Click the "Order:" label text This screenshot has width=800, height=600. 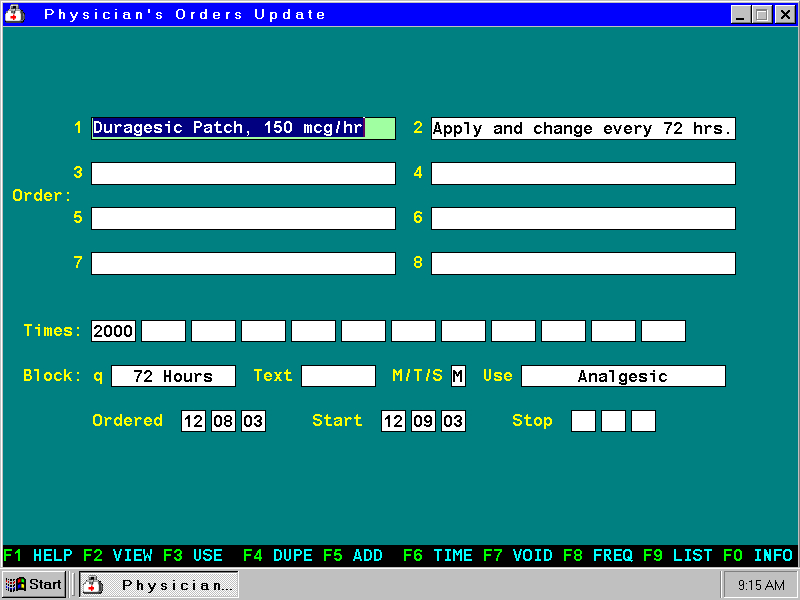(x=42, y=195)
